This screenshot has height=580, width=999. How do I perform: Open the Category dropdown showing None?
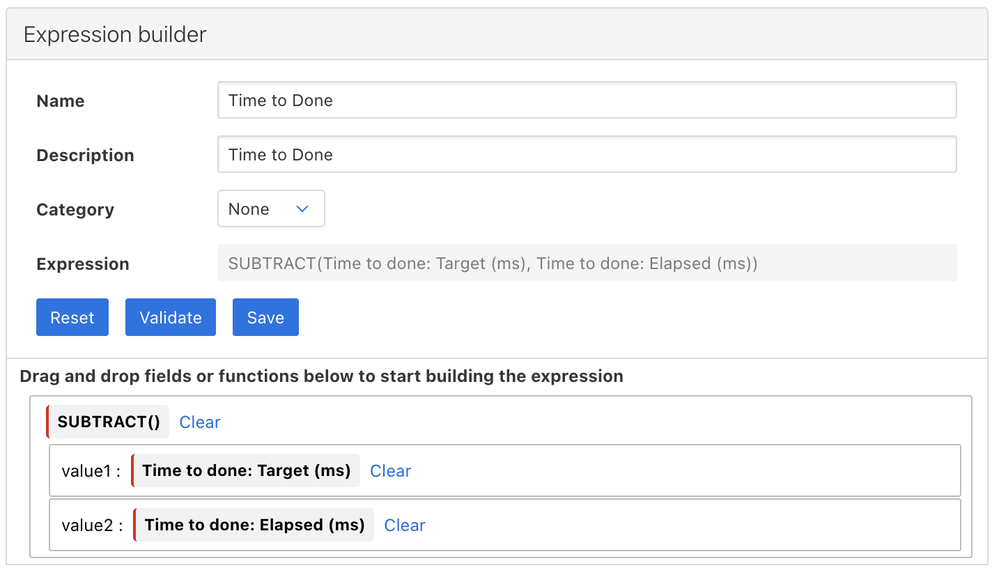pos(270,209)
